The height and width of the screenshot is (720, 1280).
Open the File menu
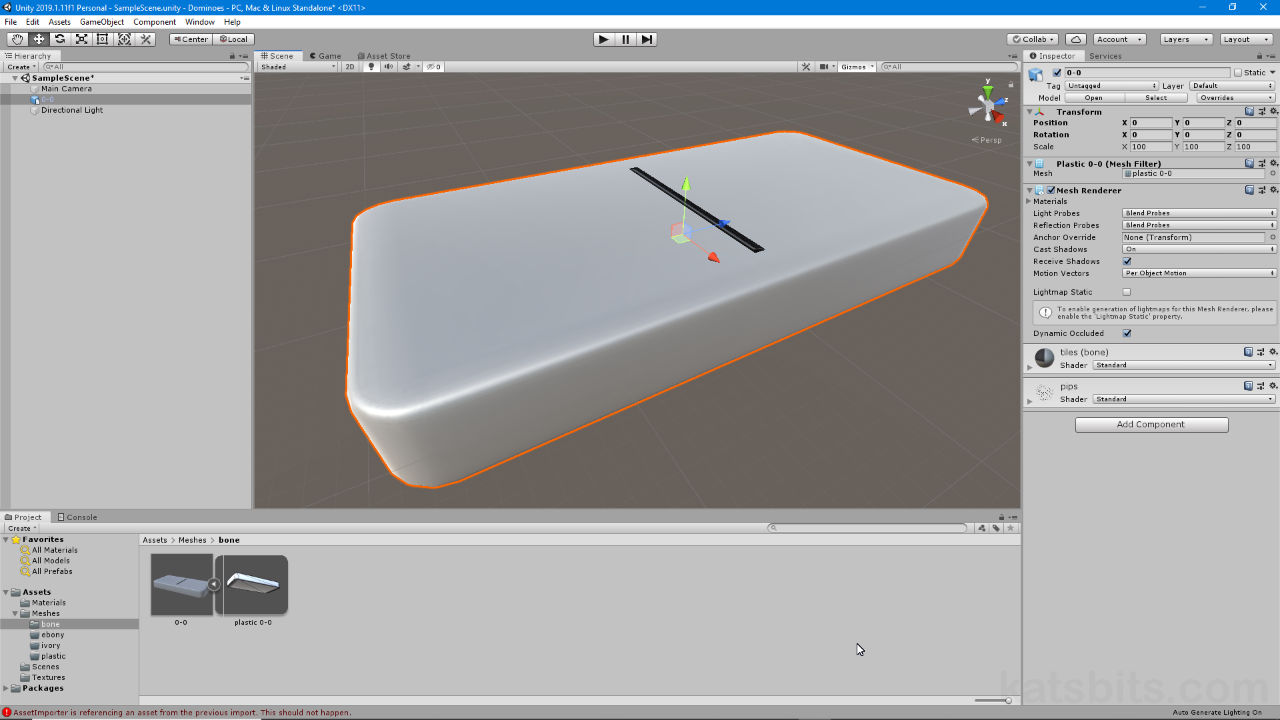10,22
